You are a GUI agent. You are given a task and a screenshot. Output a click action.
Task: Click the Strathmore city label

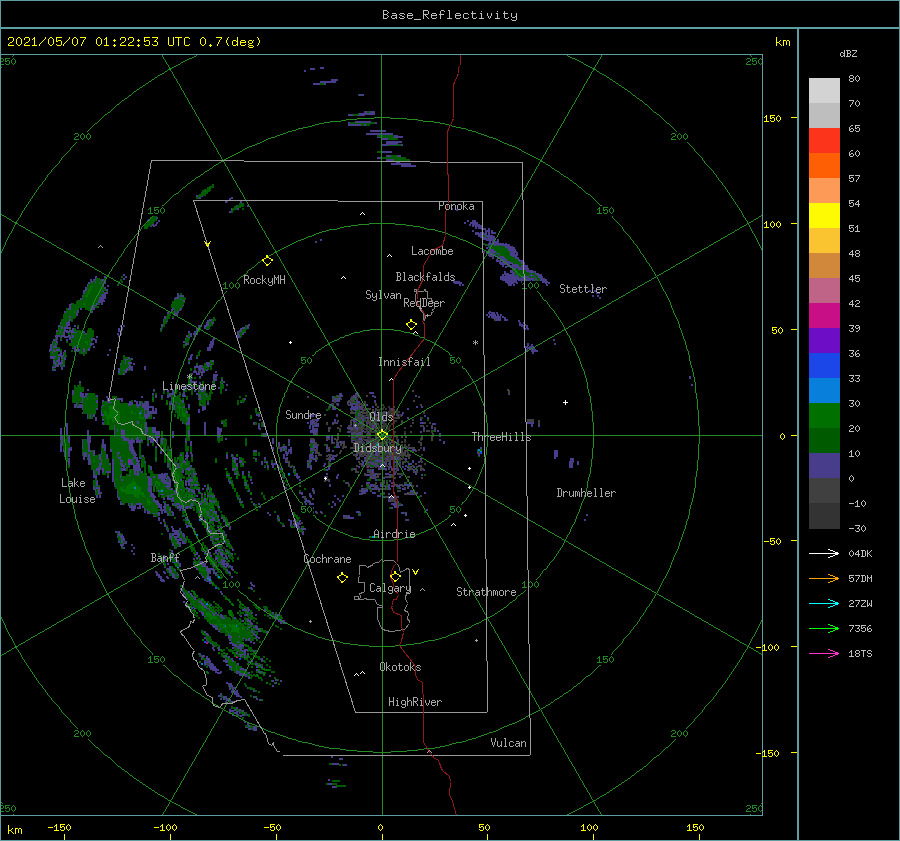tap(486, 592)
